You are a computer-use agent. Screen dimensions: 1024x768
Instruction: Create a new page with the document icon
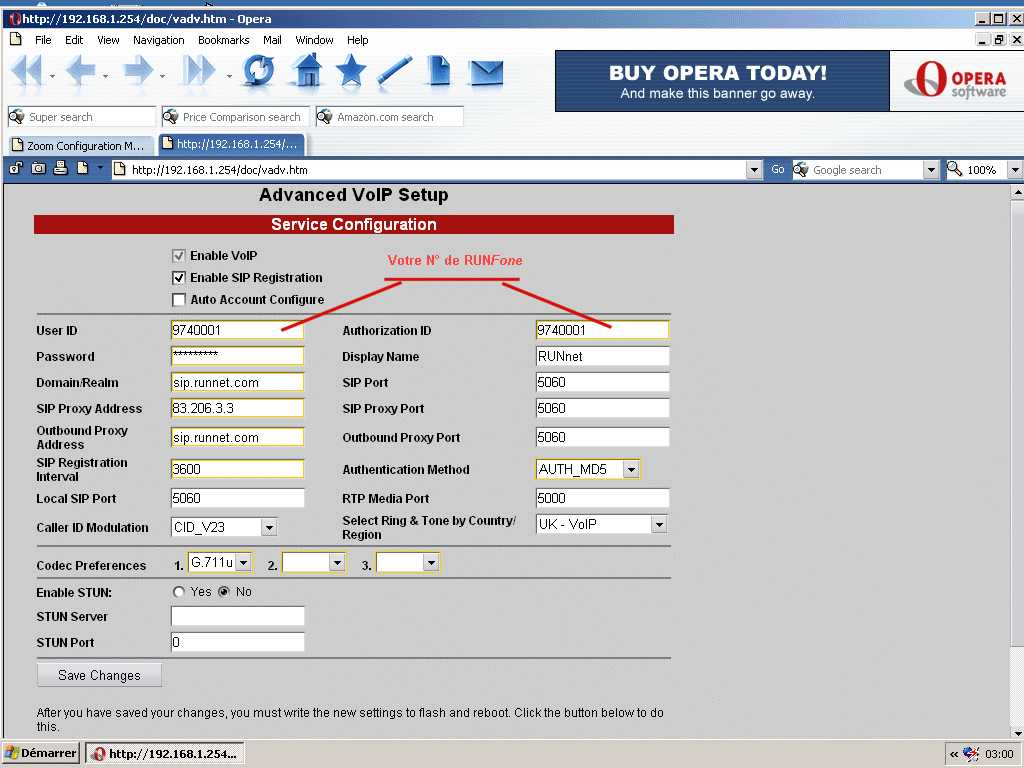click(x=439, y=71)
